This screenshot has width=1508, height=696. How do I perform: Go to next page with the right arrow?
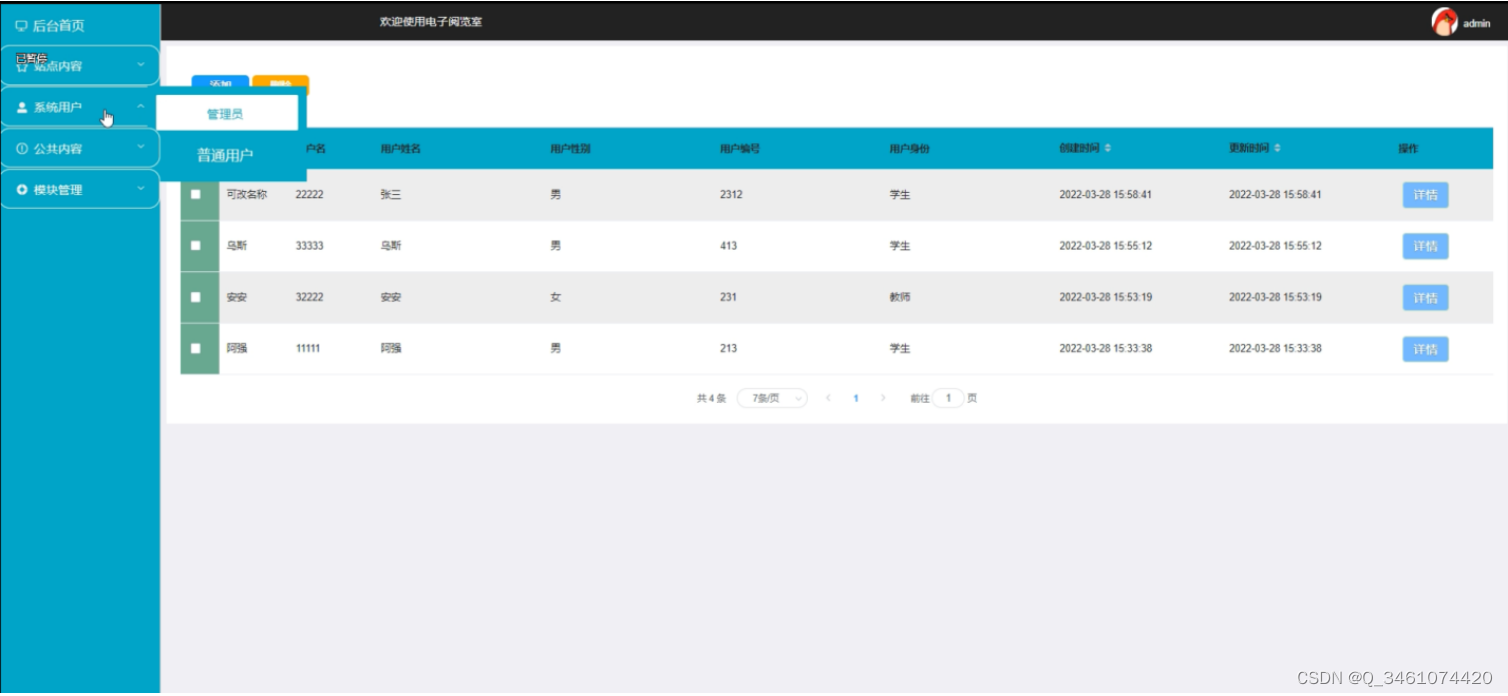click(883, 398)
